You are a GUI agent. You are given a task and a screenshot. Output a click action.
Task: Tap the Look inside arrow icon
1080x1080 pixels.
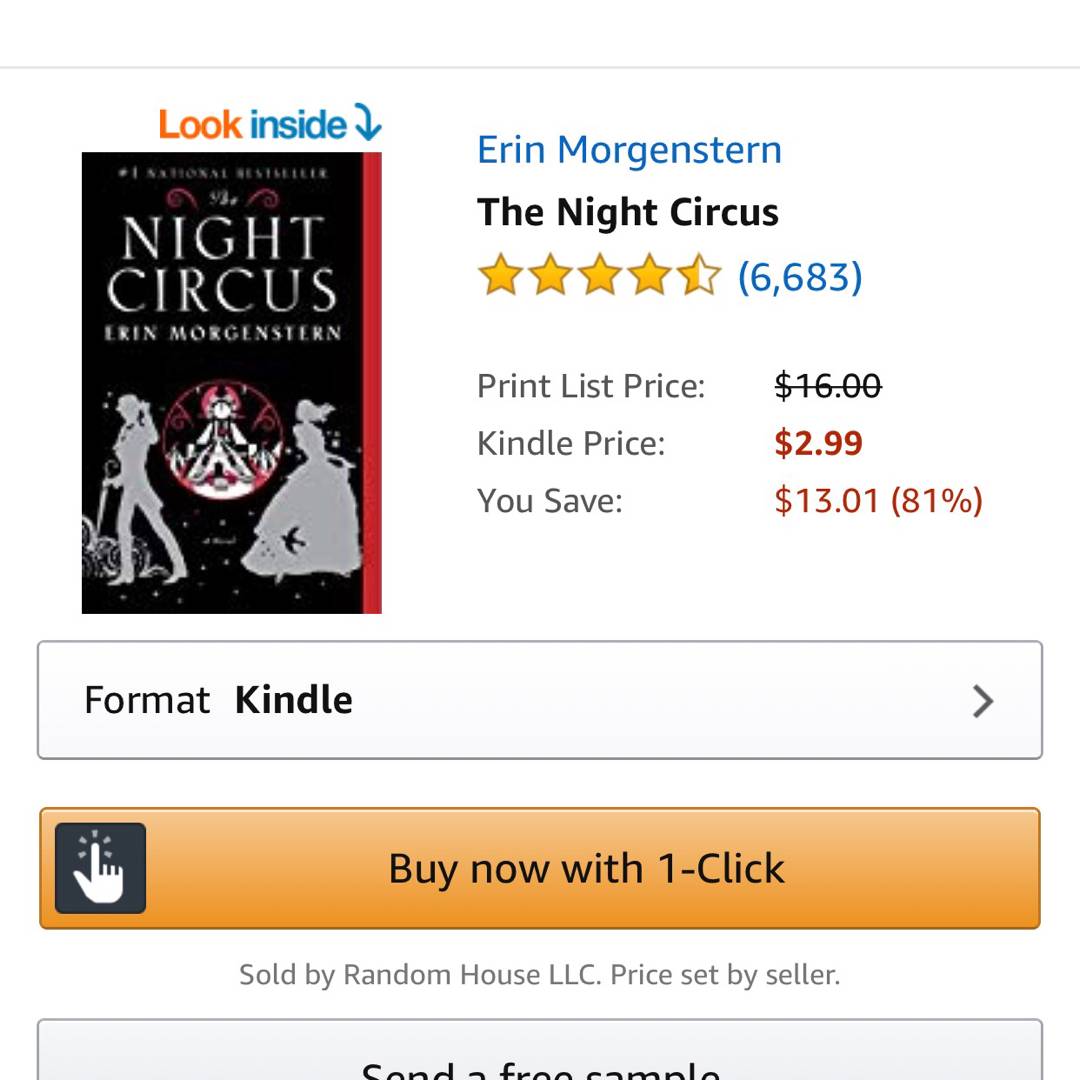pos(368,123)
